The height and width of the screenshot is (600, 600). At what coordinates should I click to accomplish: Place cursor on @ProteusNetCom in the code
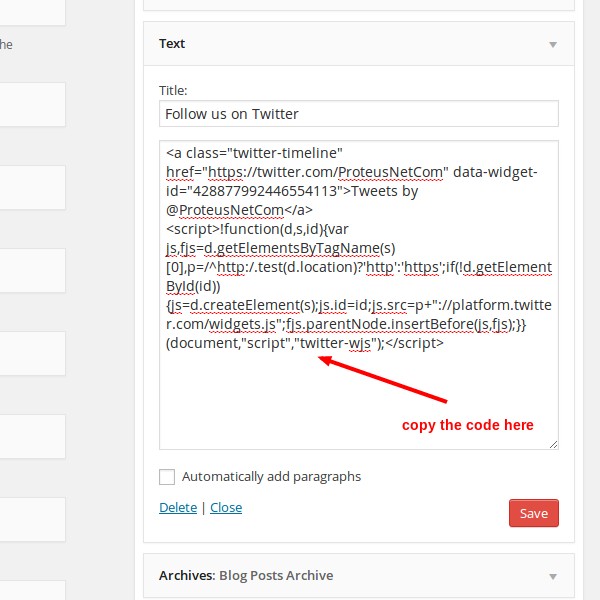pos(225,210)
